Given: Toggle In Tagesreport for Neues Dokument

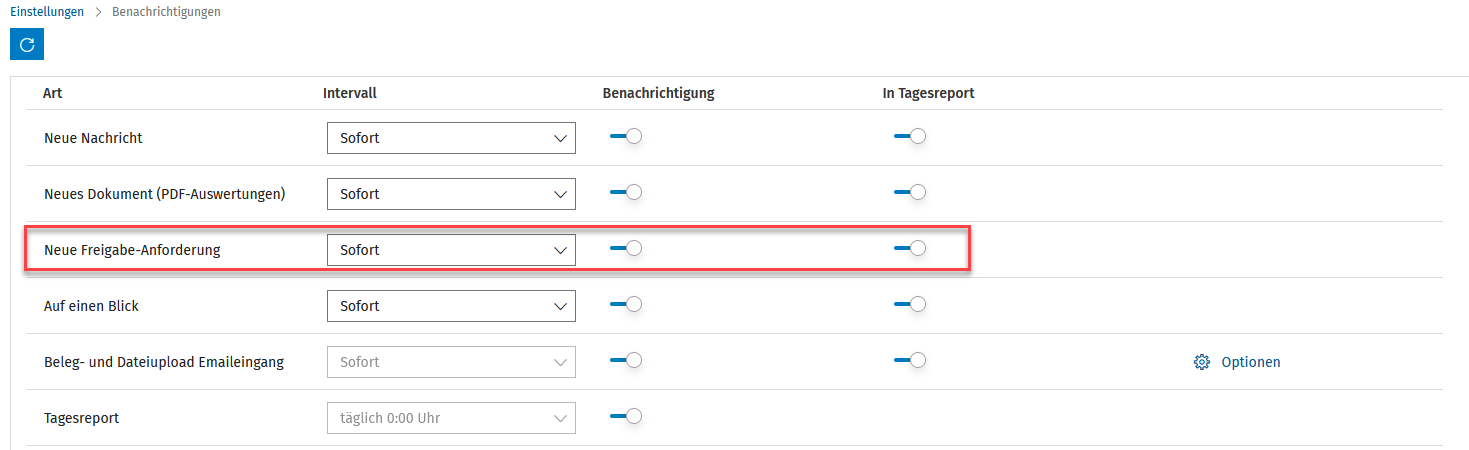Looking at the screenshot, I should click(910, 193).
